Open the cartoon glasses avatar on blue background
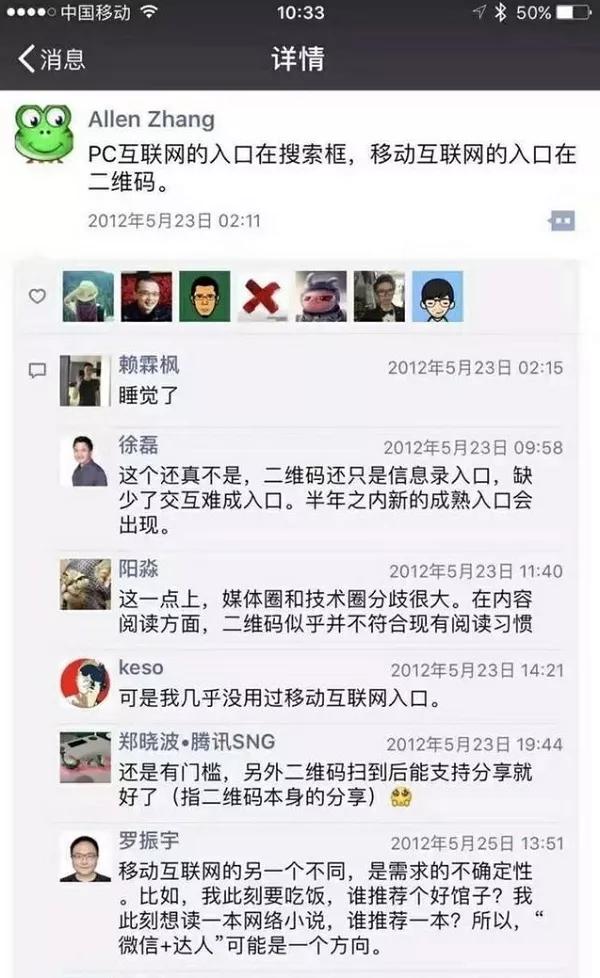The image size is (600, 978). [x=437, y=296]
